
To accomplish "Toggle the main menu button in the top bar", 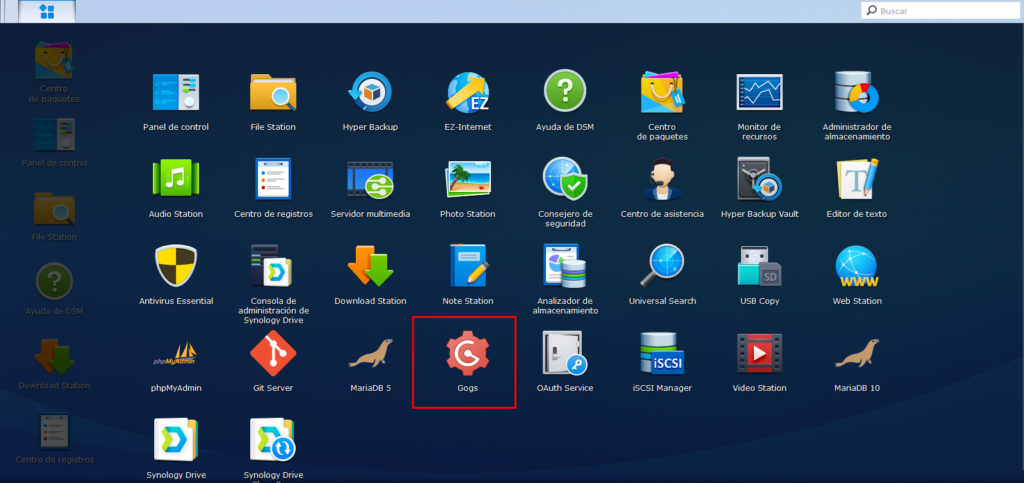I will pos(47,11).
